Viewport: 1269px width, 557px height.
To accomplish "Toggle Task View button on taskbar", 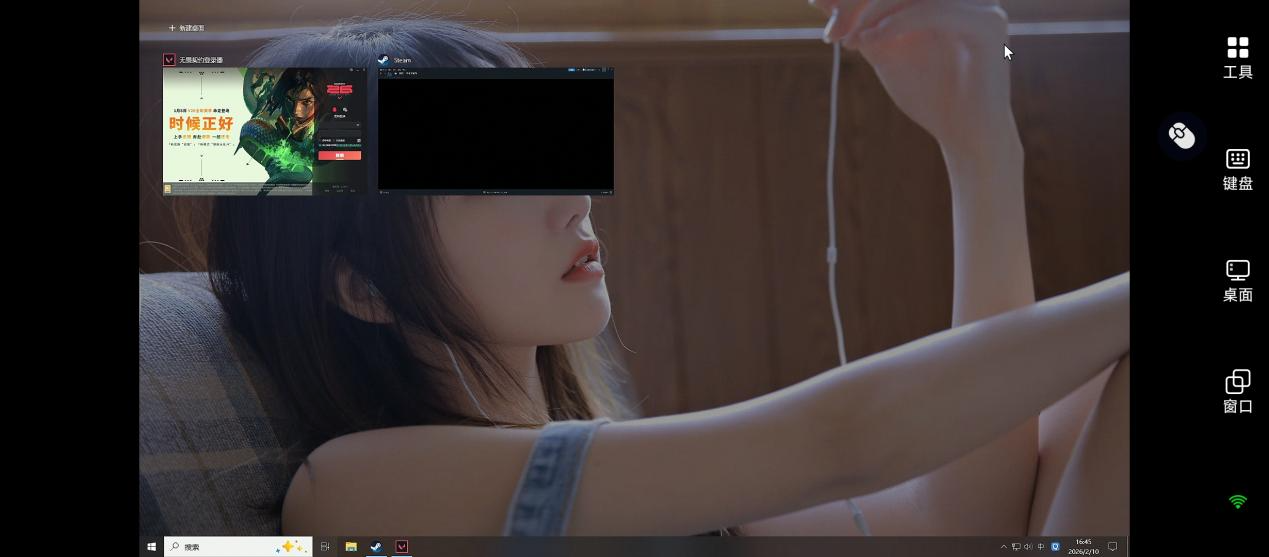I will (325, 547).
